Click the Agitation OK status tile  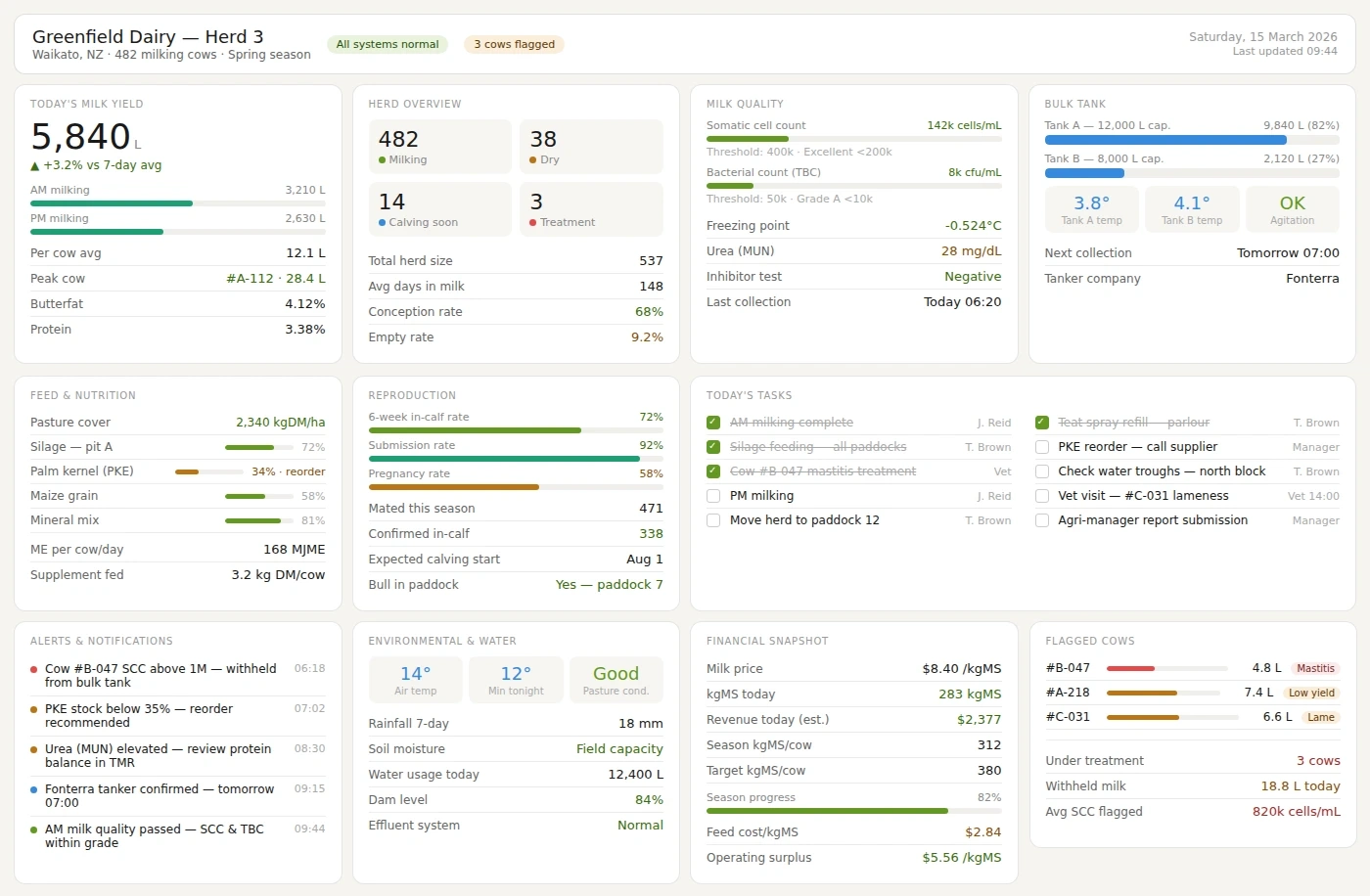click(1293, 208)
